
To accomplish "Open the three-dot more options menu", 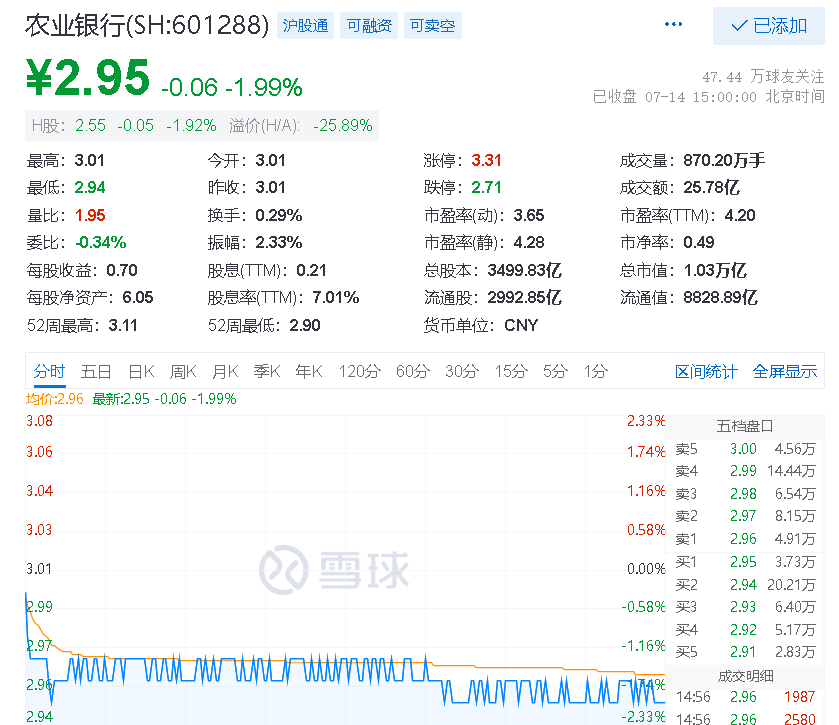I will (x=673, y=24).
